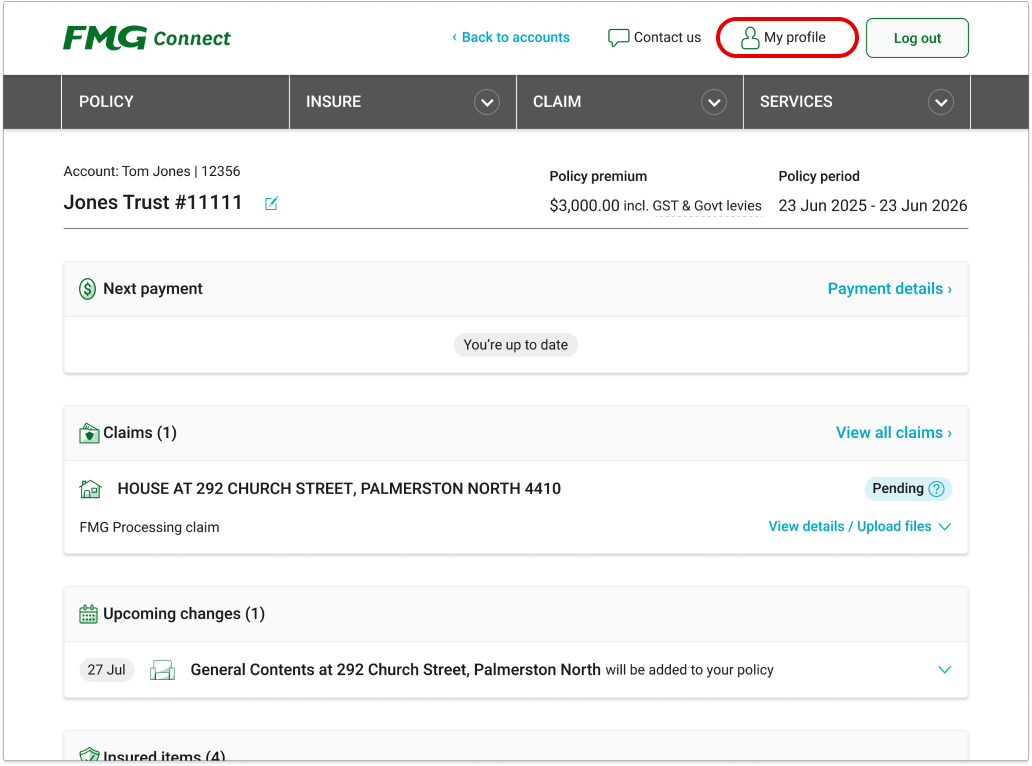Click "General Contents at 292 Church Street" text
This screenshot has width=1032, height=766.
tap(396, 670)
